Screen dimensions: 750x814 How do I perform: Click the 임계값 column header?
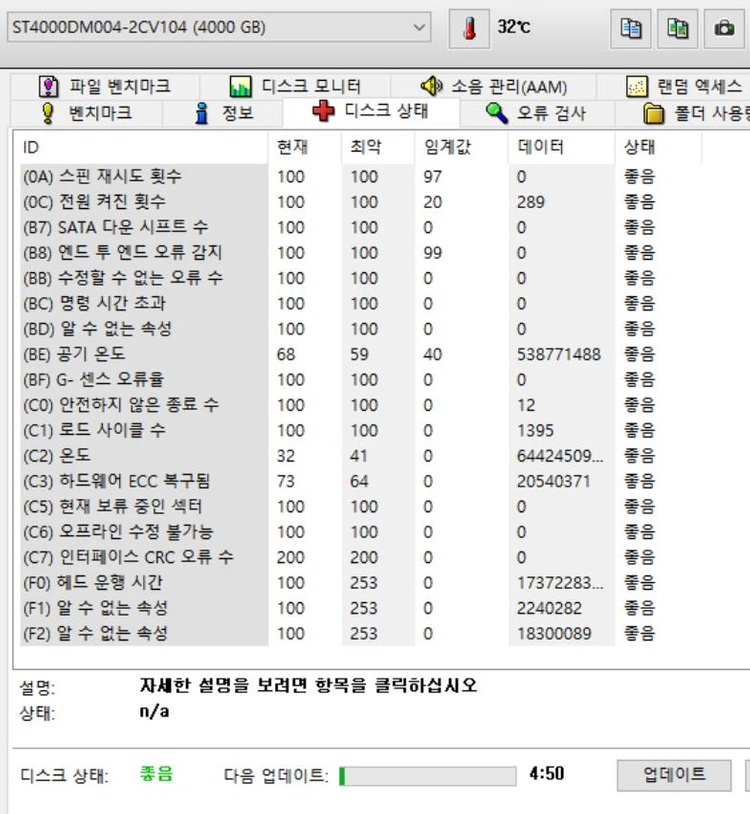coord(461,147)
